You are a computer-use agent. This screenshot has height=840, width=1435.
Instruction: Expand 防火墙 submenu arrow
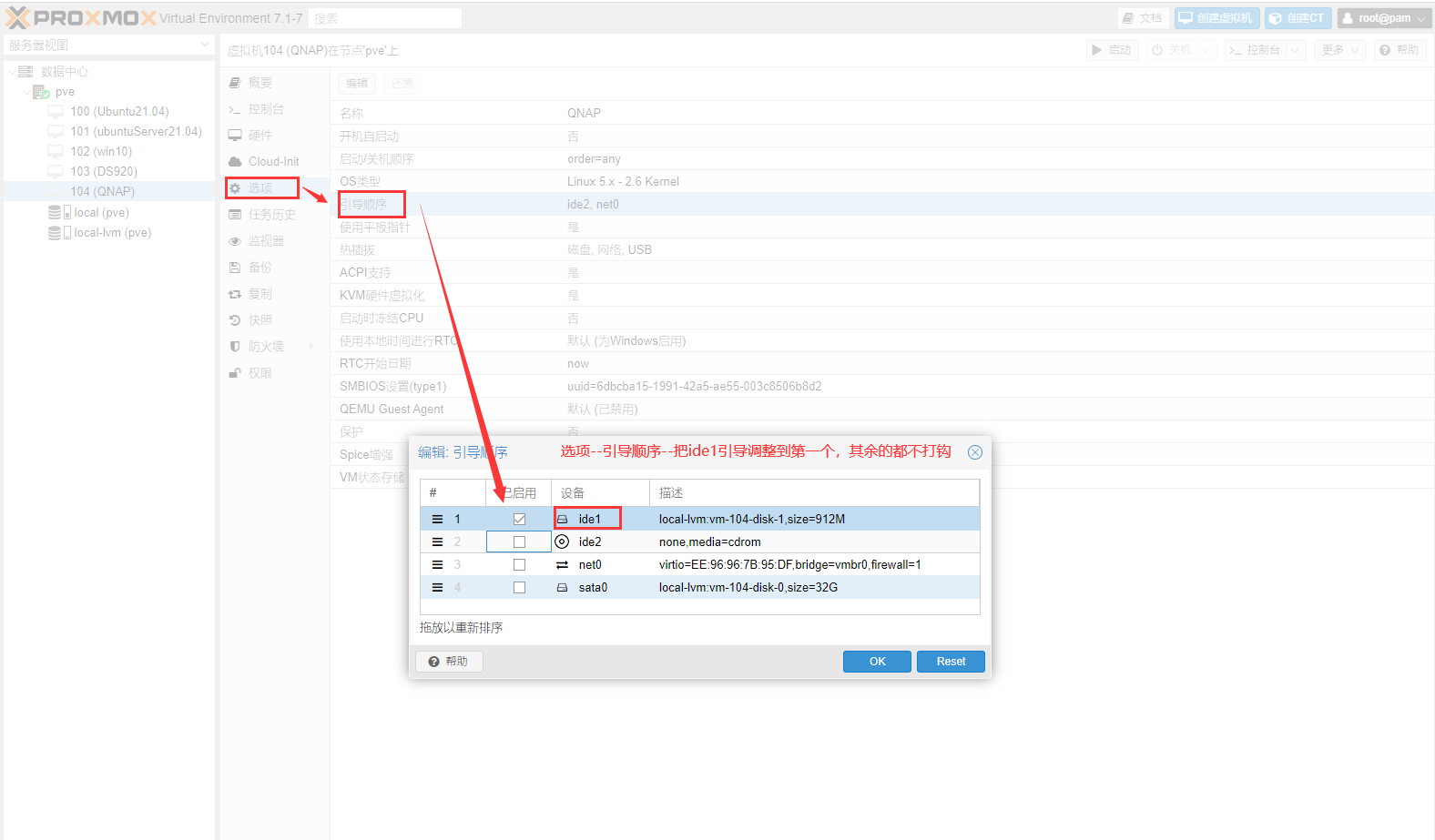pyautogui.click(x=312, y=347)
